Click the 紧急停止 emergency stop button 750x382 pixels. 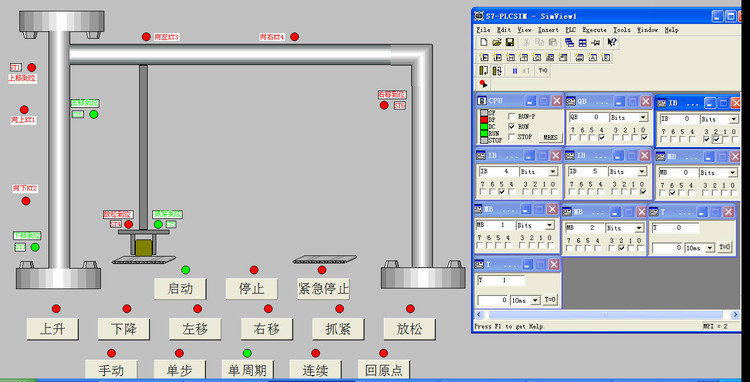pyautogui.click(x=323, y=289)
